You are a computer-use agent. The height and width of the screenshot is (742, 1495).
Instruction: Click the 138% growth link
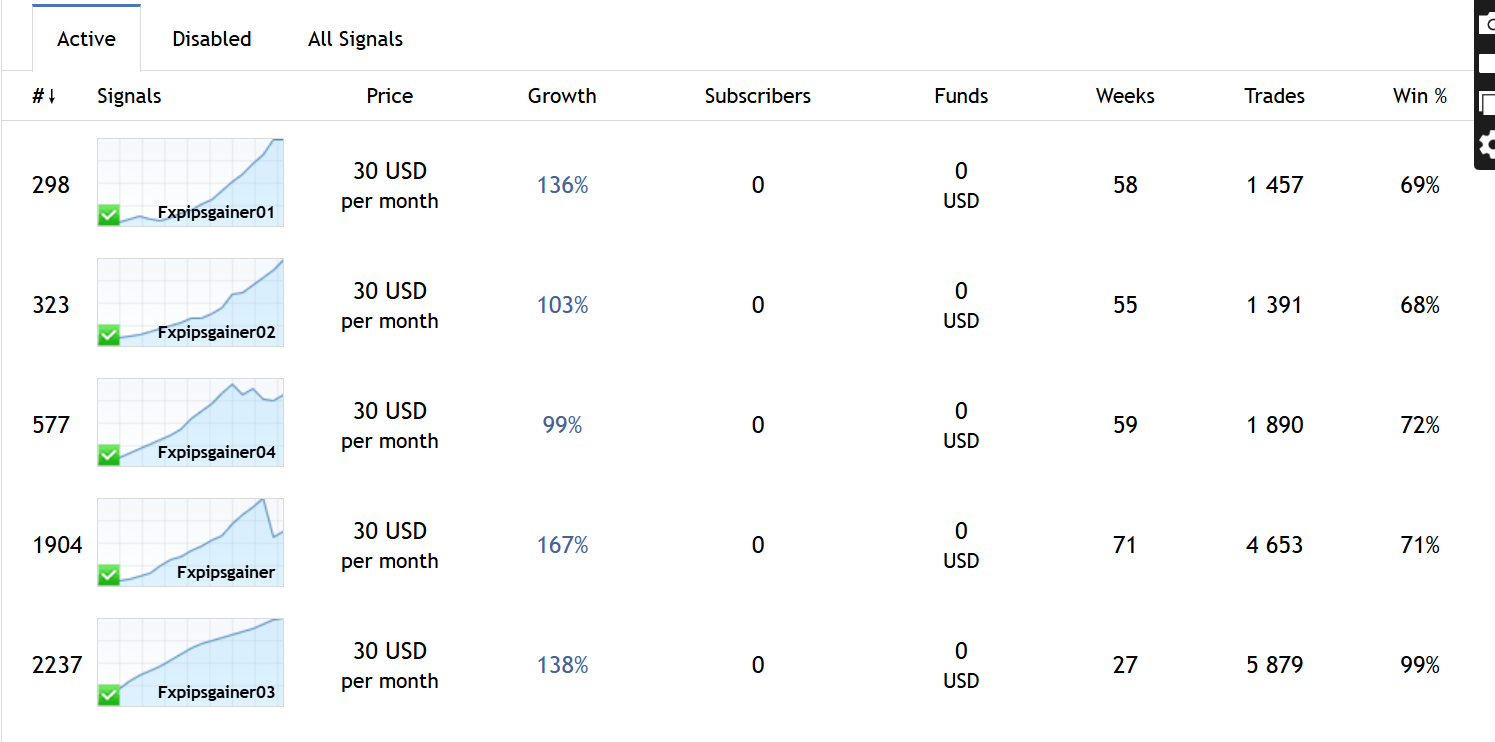[562, 665]
